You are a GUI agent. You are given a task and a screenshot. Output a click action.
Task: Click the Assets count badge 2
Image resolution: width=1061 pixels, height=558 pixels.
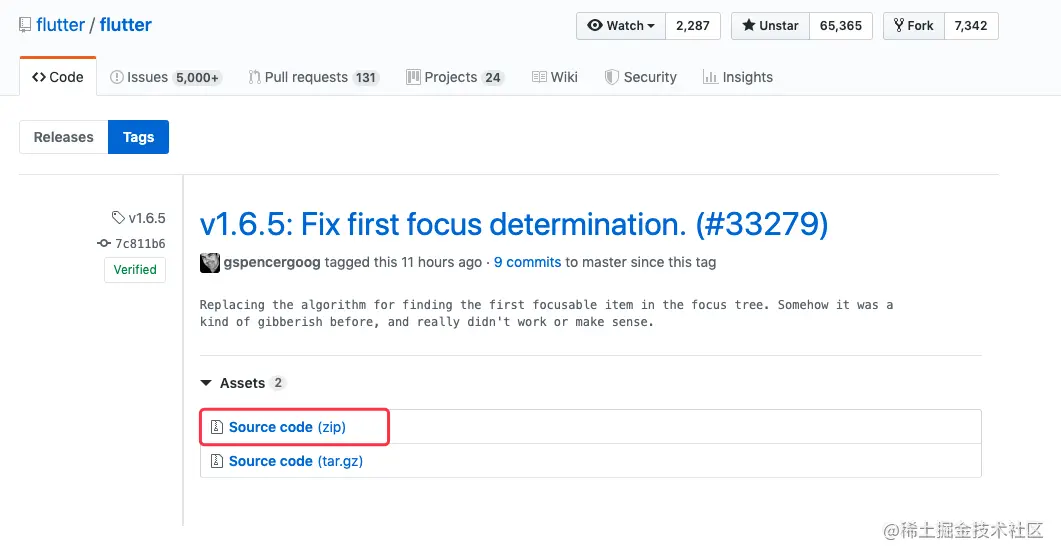[277, 383]
